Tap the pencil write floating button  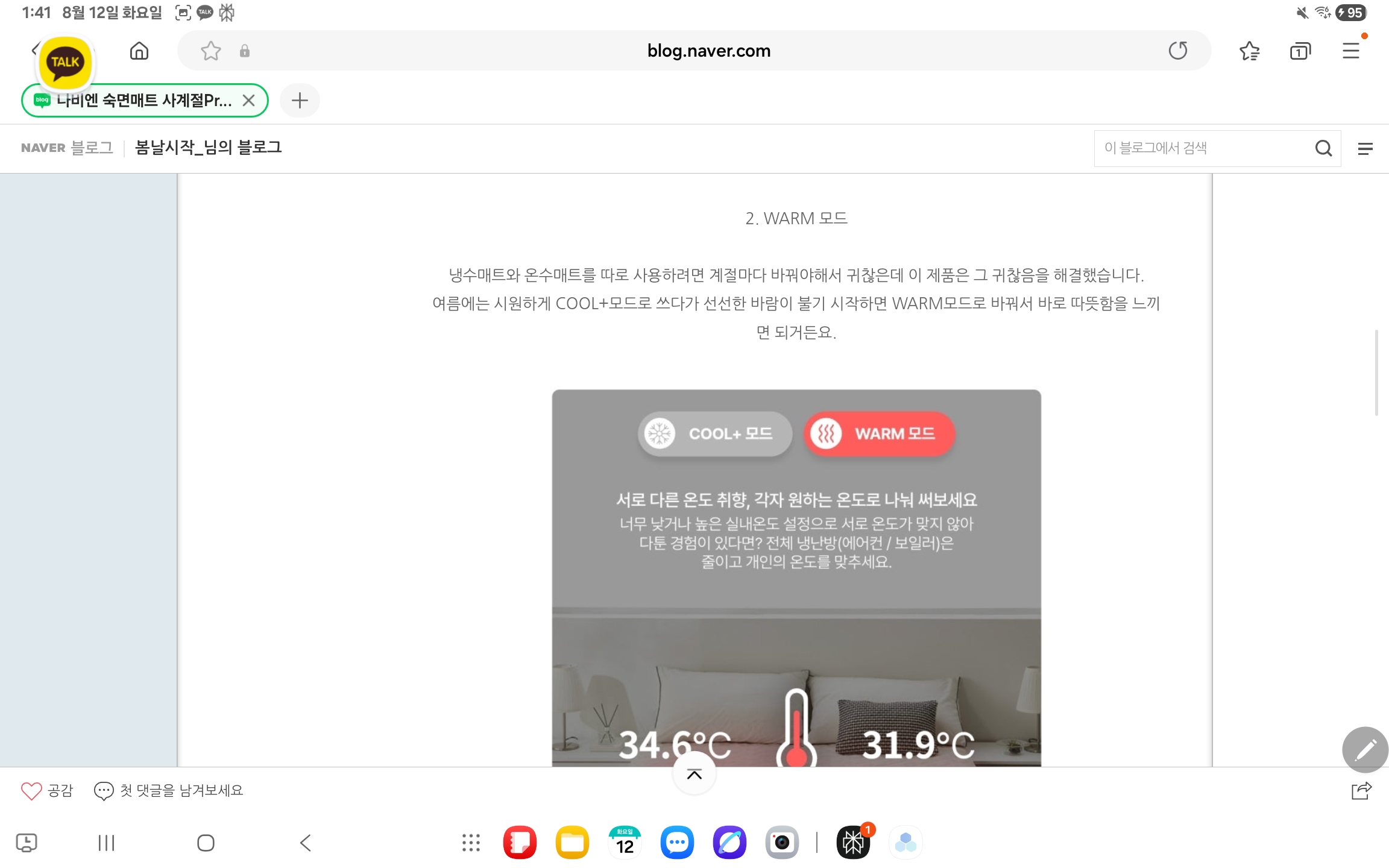click(1365, 750)
